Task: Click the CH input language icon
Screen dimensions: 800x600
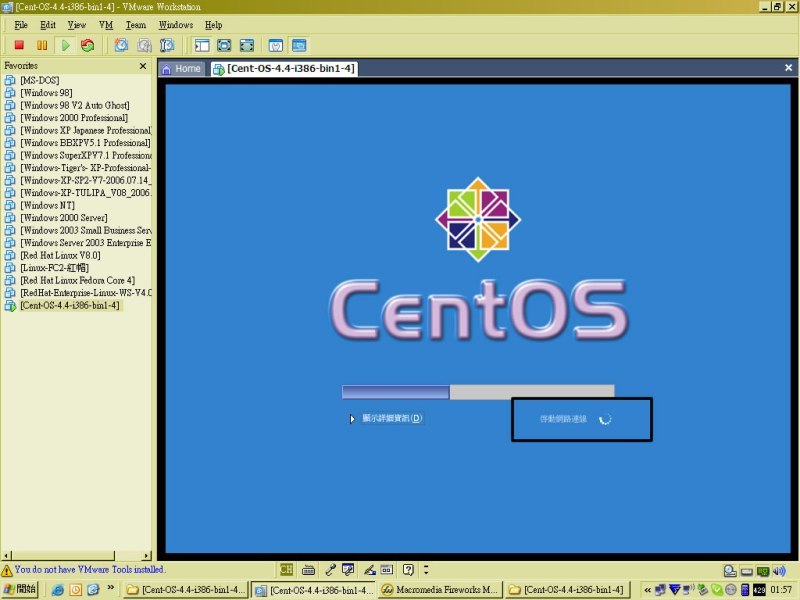Action: tap(286, 569)
